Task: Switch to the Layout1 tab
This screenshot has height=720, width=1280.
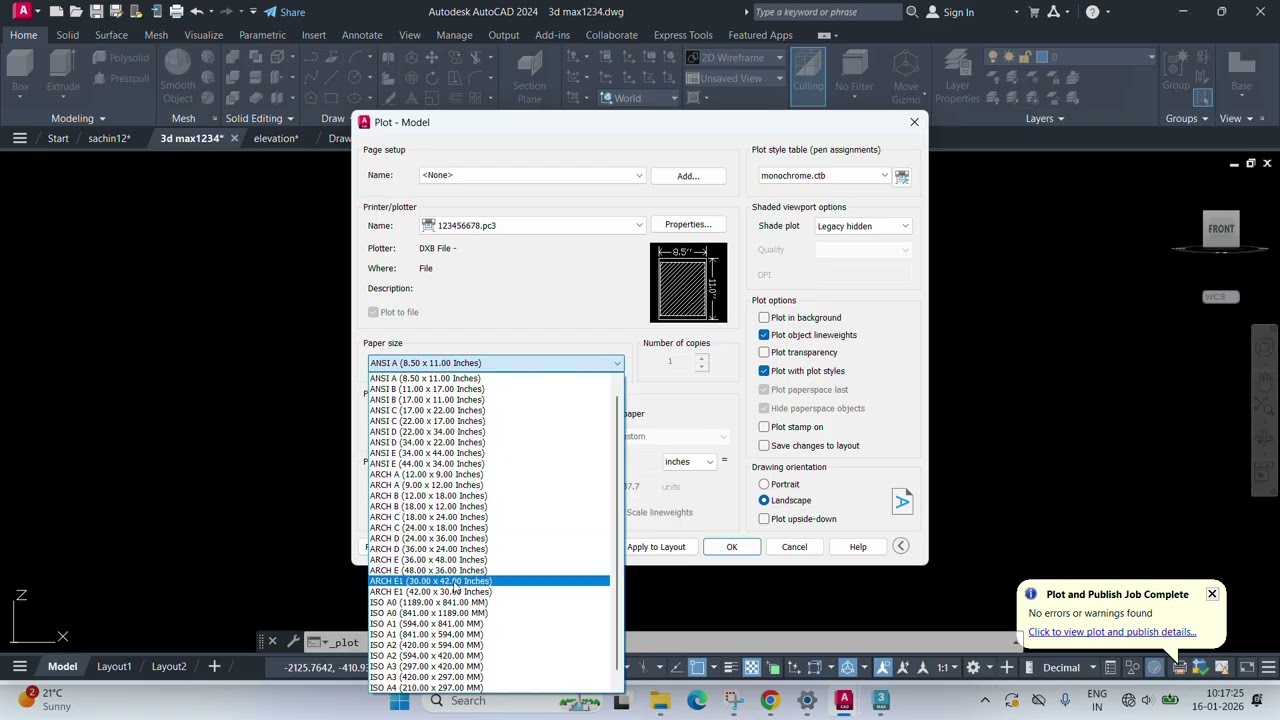Action: click(114, 667)
